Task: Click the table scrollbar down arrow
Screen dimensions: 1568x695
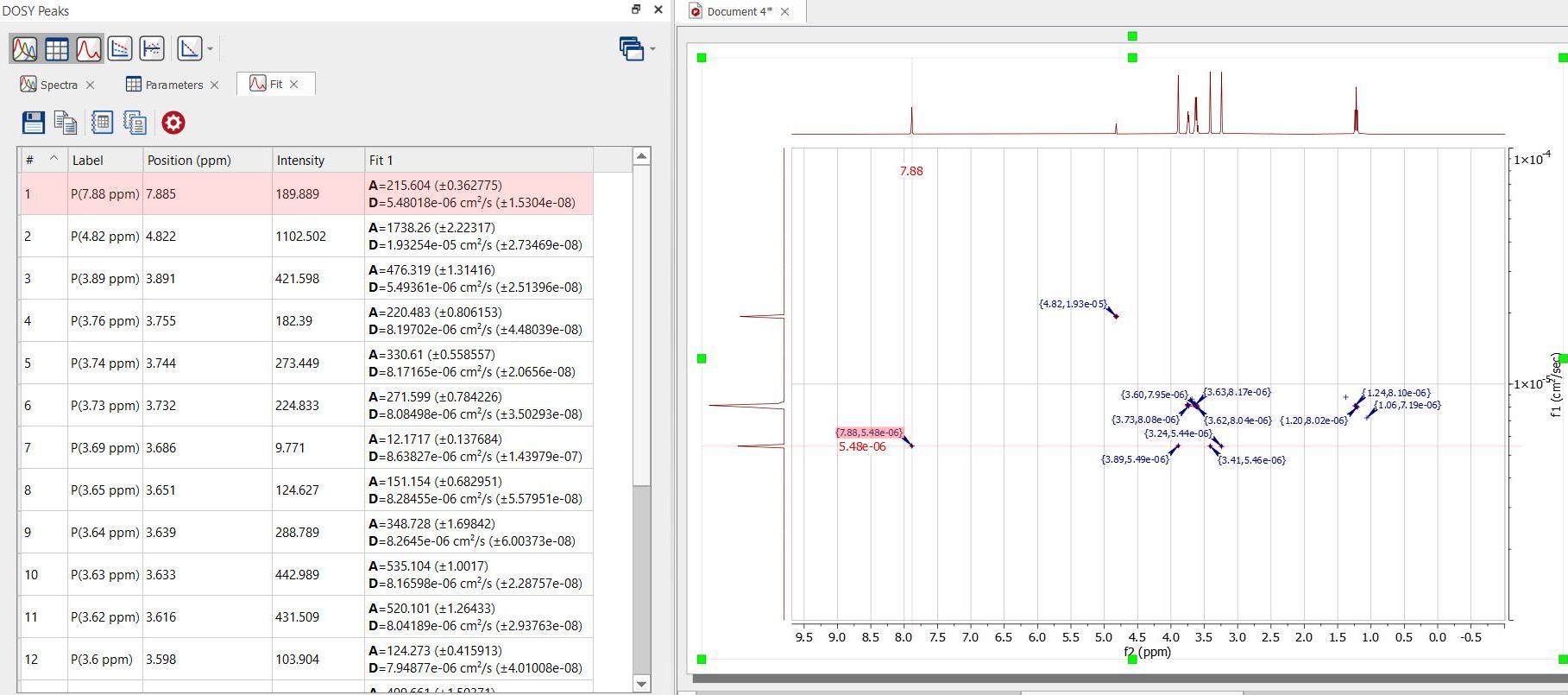Action: click(x=641, y=684)
